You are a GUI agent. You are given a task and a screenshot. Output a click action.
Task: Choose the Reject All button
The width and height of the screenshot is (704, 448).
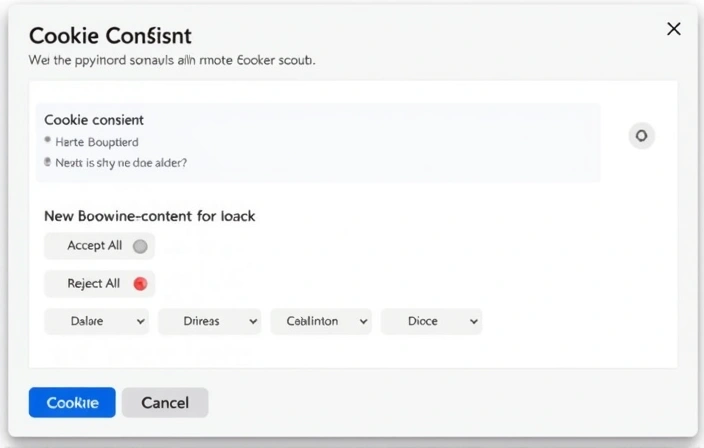click(x=94, y=284)
